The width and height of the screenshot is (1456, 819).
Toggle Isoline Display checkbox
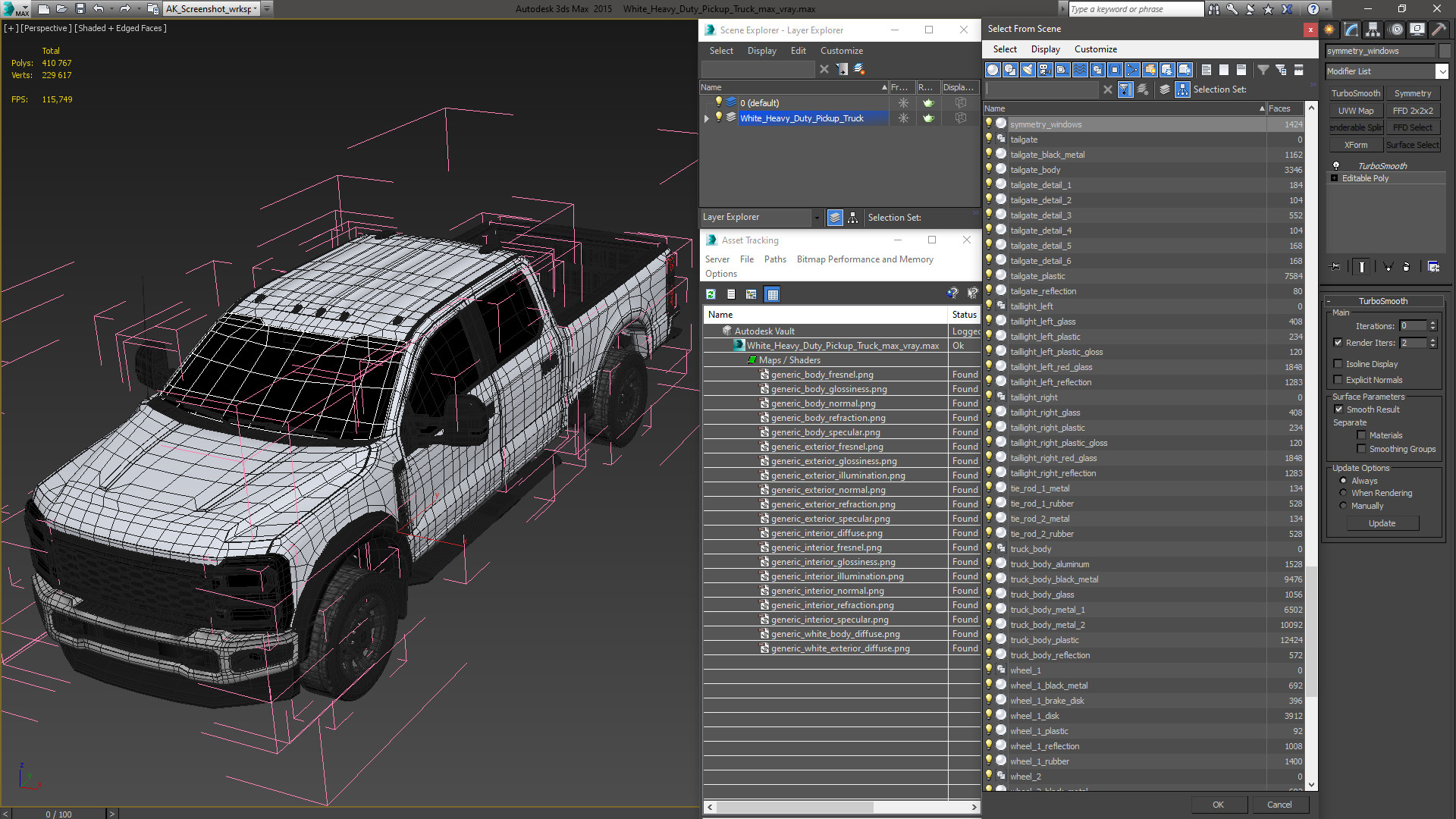click(1338, 364)
